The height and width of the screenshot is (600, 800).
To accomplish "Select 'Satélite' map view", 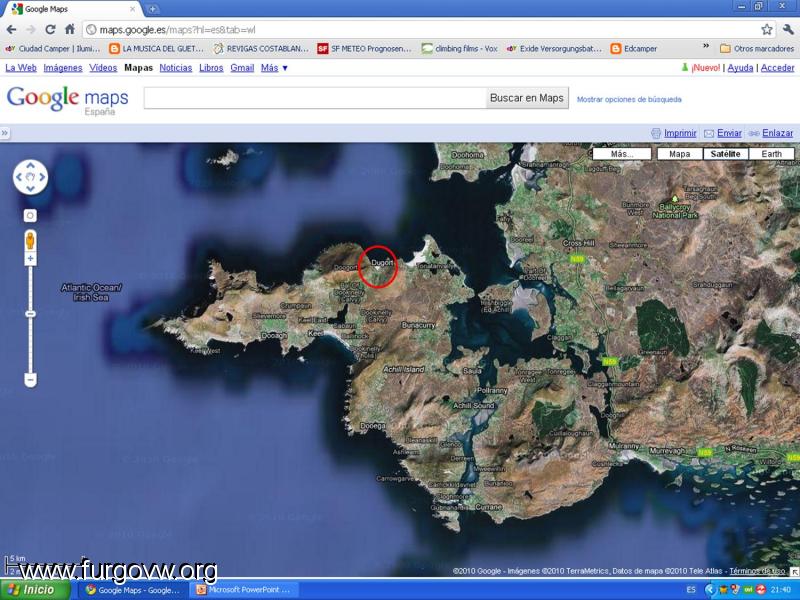I will pyautogui.click(x=725, y=154).
